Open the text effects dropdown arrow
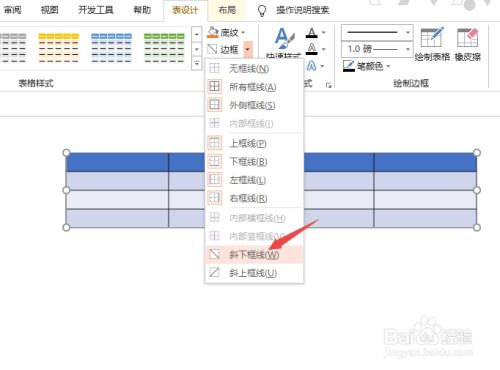The width and height of the screenshot is (500, 370). point(322,66)
